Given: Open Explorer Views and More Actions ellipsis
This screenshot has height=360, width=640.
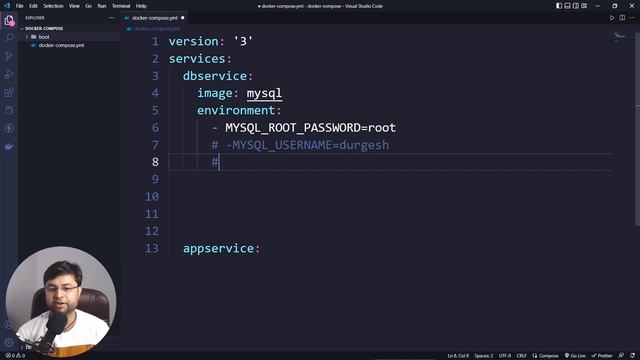Looking at the screenshot, I should [x=112, y=18].
